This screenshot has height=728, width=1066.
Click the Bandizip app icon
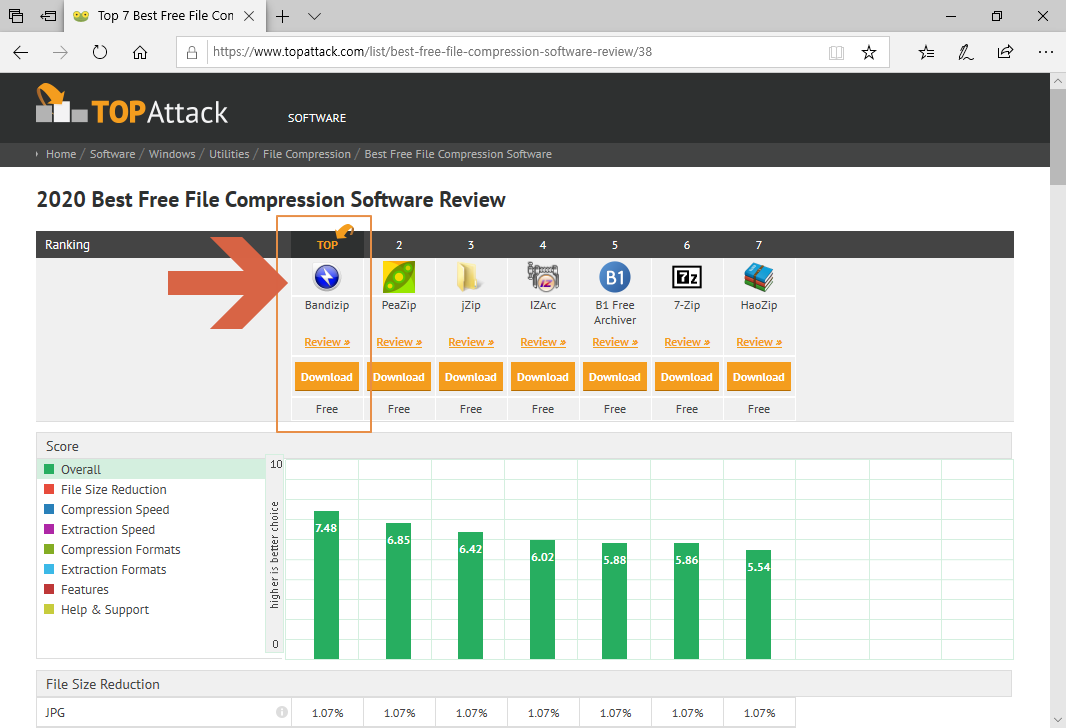327,277
